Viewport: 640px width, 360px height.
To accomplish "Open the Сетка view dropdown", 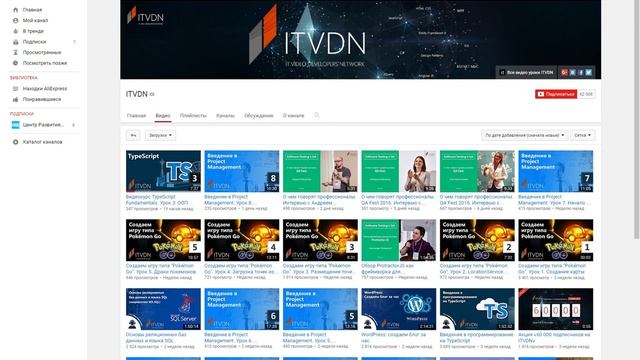I will [582, 135].
